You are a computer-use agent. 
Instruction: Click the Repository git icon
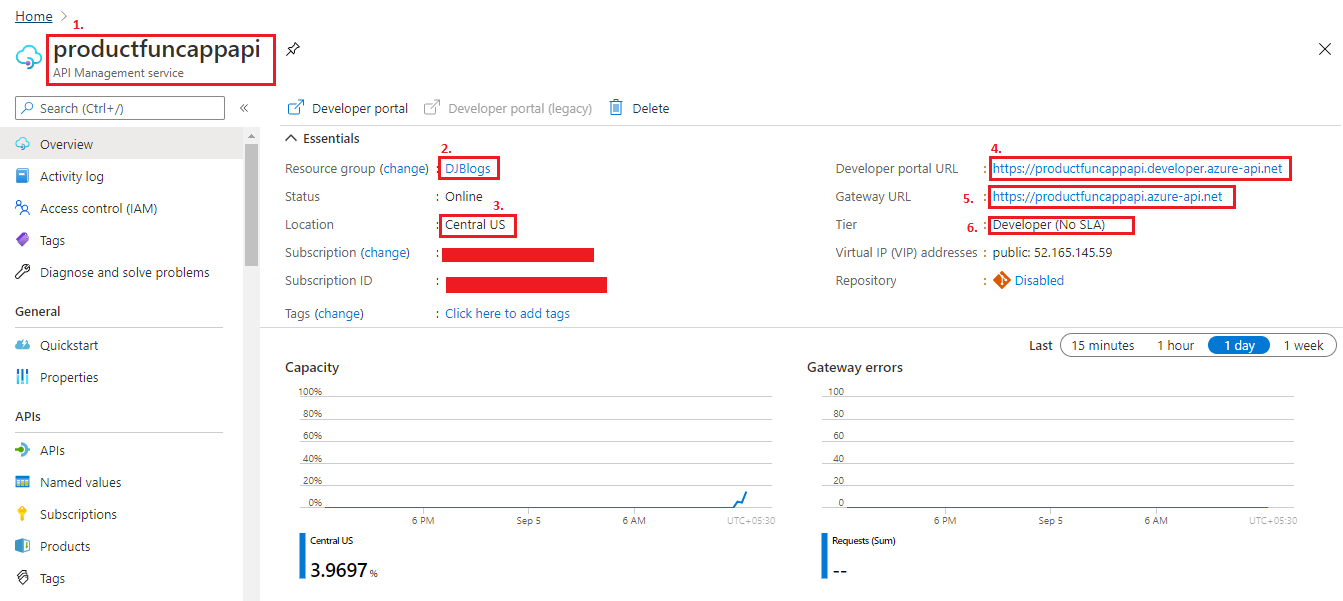[x=1002, y=281]
